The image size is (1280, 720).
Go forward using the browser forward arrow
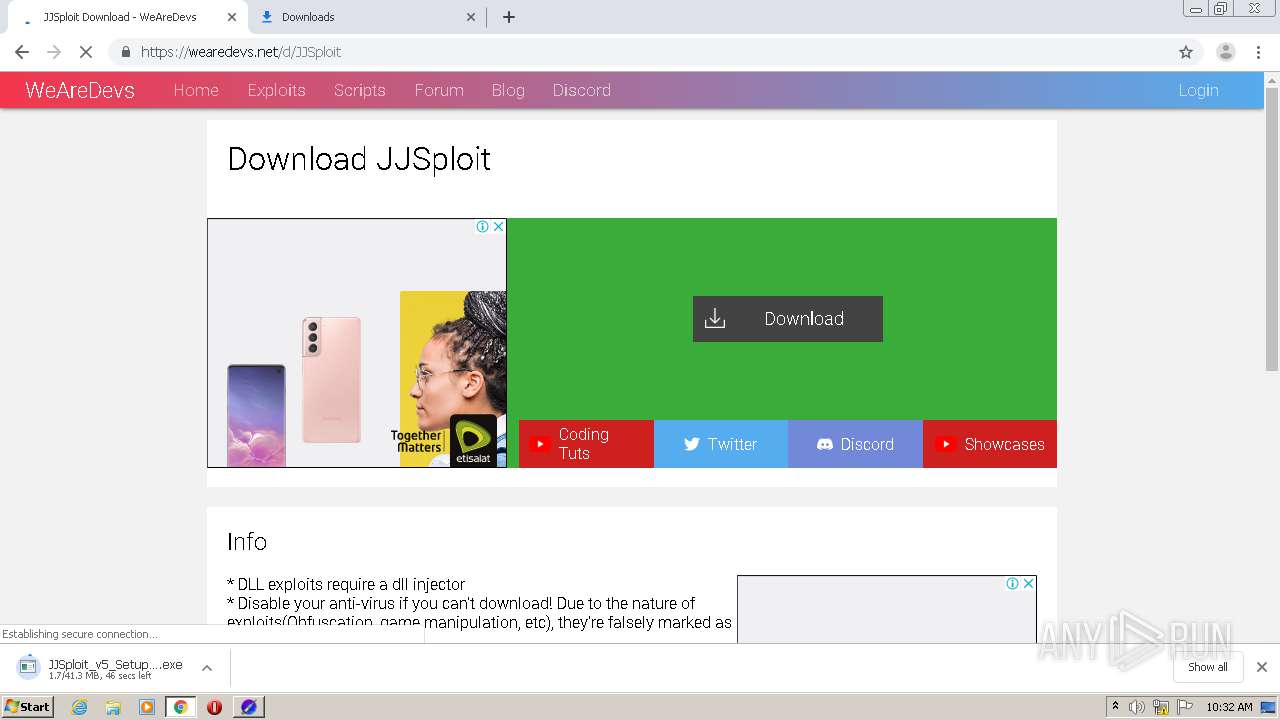coord(54,52)
